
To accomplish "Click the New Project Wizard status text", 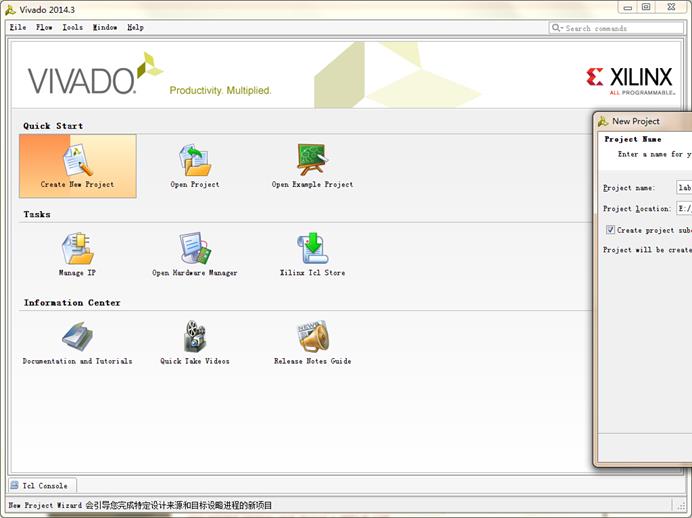I will tap(140, 505).
